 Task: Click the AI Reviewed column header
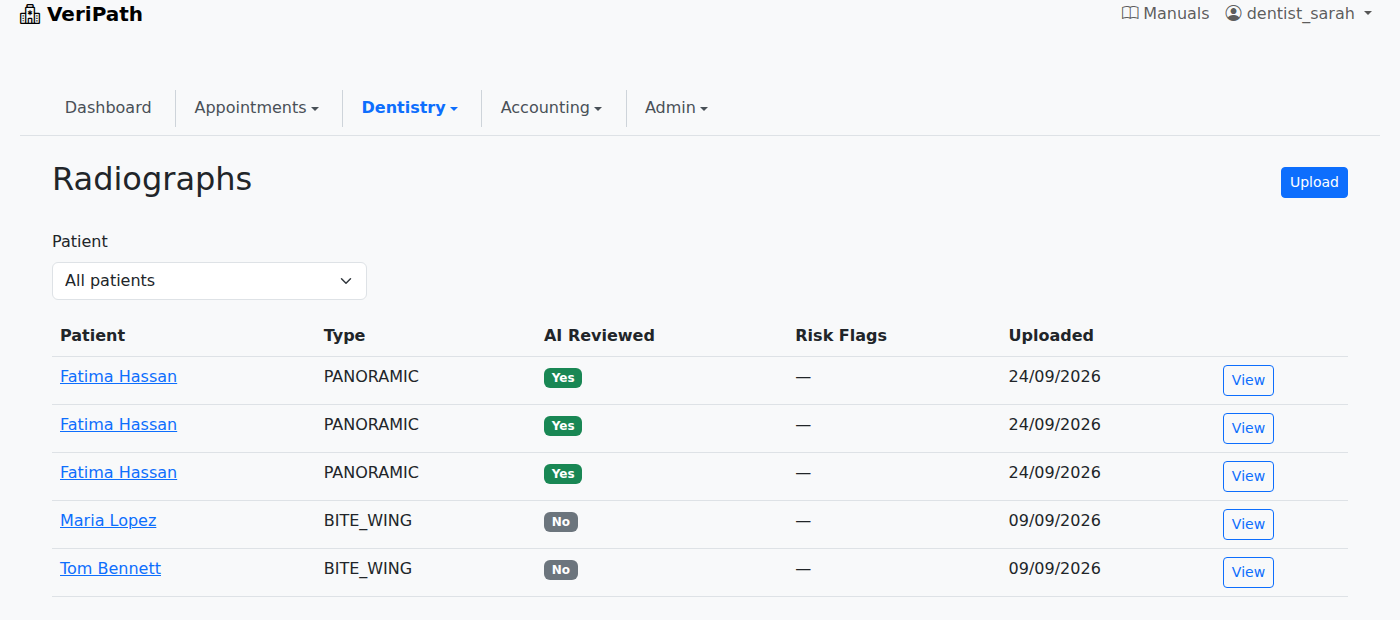click(599, 336)
